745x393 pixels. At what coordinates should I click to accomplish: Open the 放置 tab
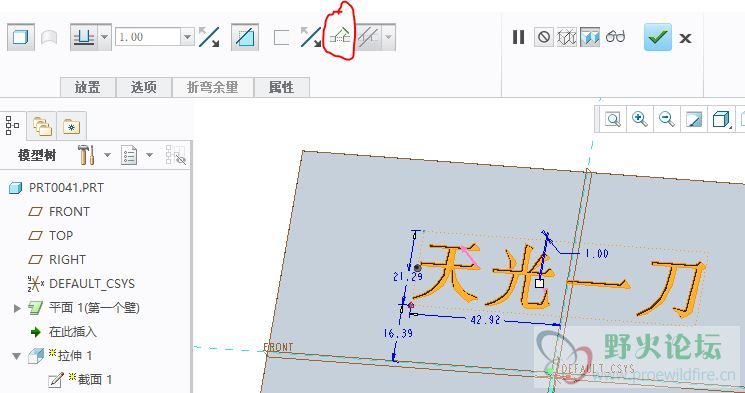pos(88,87)
